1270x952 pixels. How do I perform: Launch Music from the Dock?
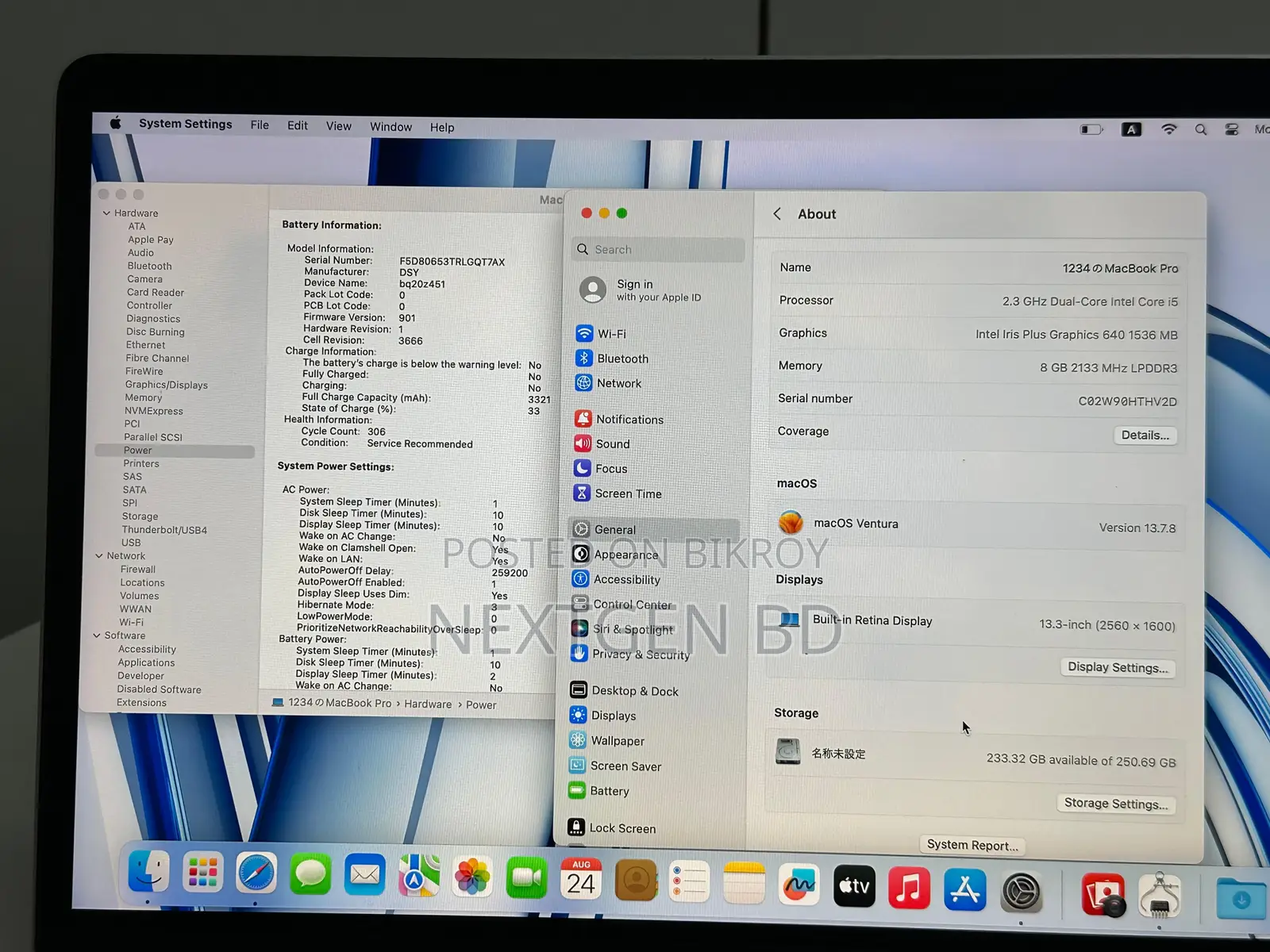909,887
